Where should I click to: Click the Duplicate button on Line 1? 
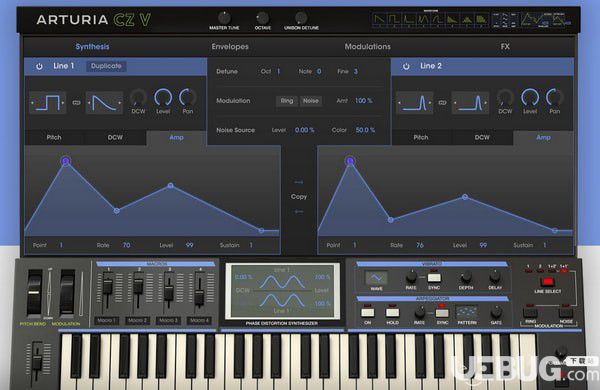coord(106,66)
